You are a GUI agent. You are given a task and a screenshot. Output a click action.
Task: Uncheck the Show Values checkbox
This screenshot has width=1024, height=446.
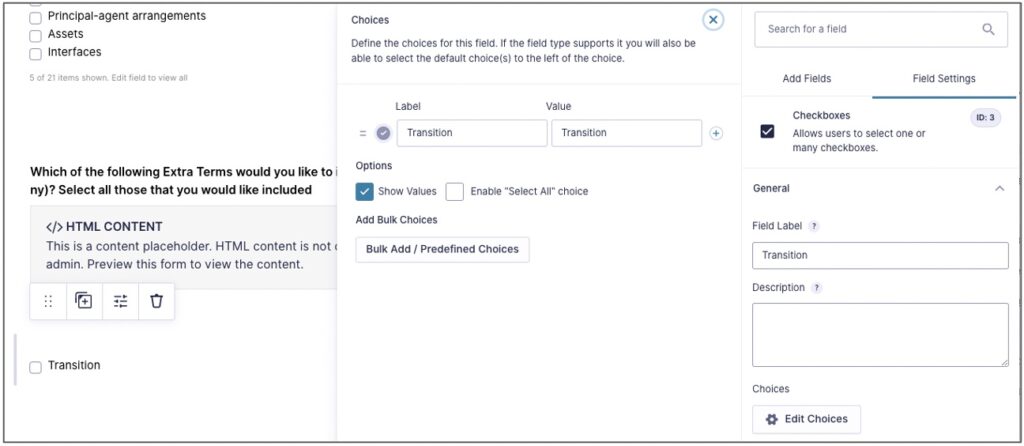365,191
